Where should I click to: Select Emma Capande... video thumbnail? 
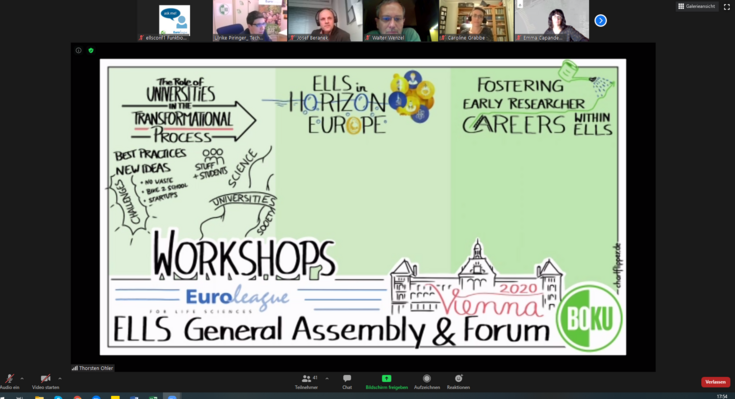552,21
